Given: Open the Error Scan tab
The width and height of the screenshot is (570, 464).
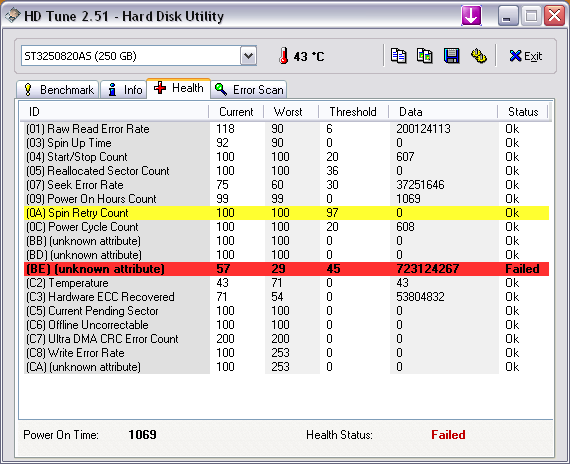Looking at the screenshot, I should 249,89.
